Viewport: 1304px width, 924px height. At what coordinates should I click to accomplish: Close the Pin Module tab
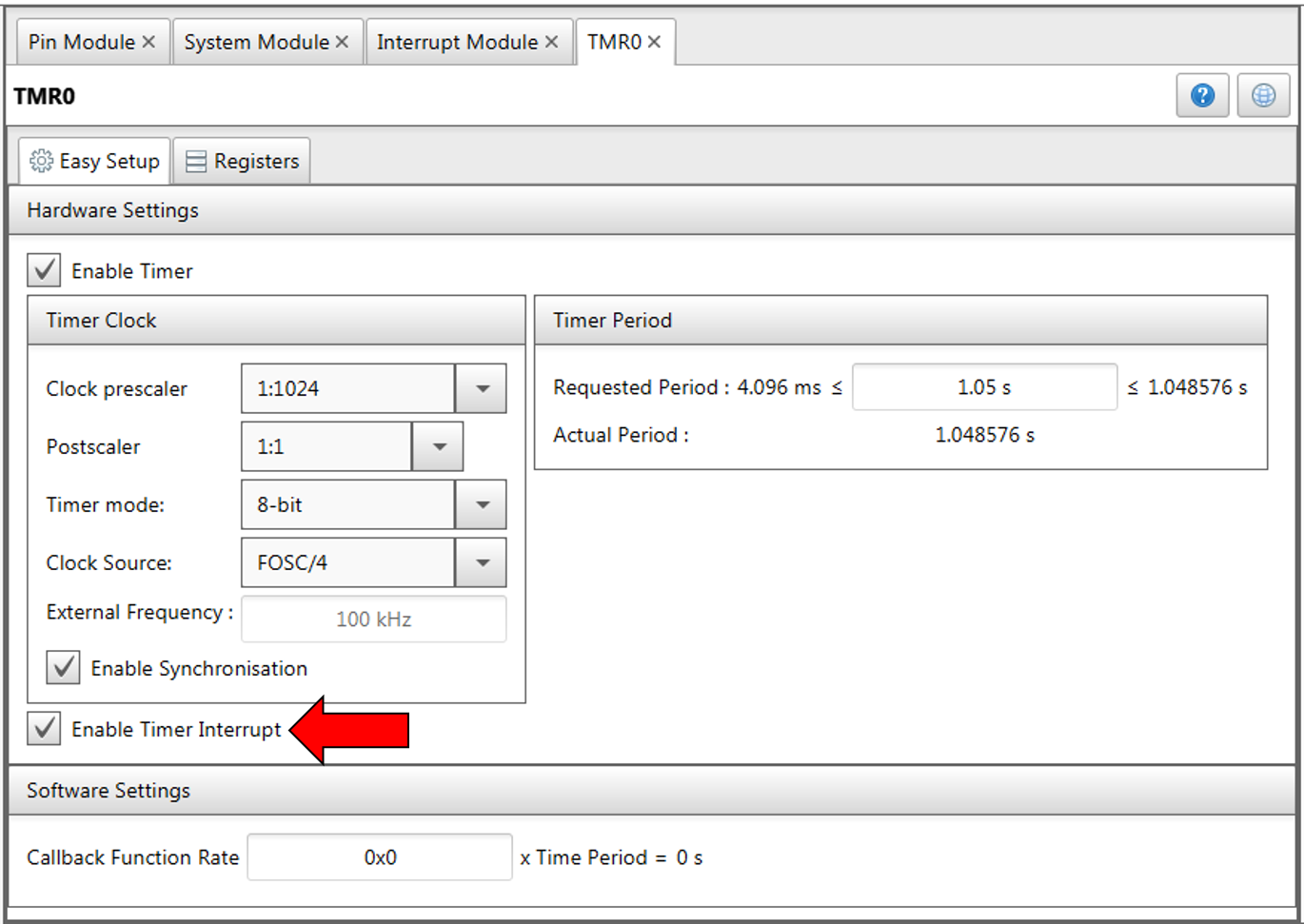(148, 42)
